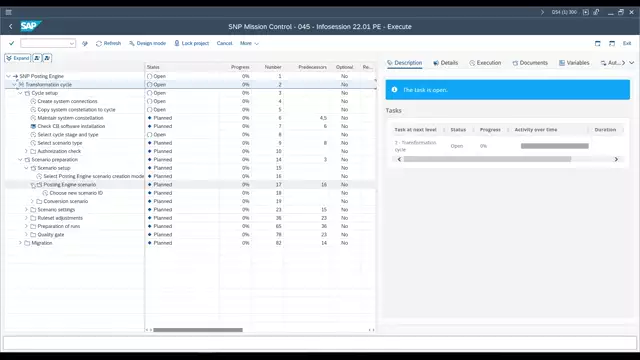The image size is (640, 360).
Task: Switch to the Execution tab
Action: [485, 63]
